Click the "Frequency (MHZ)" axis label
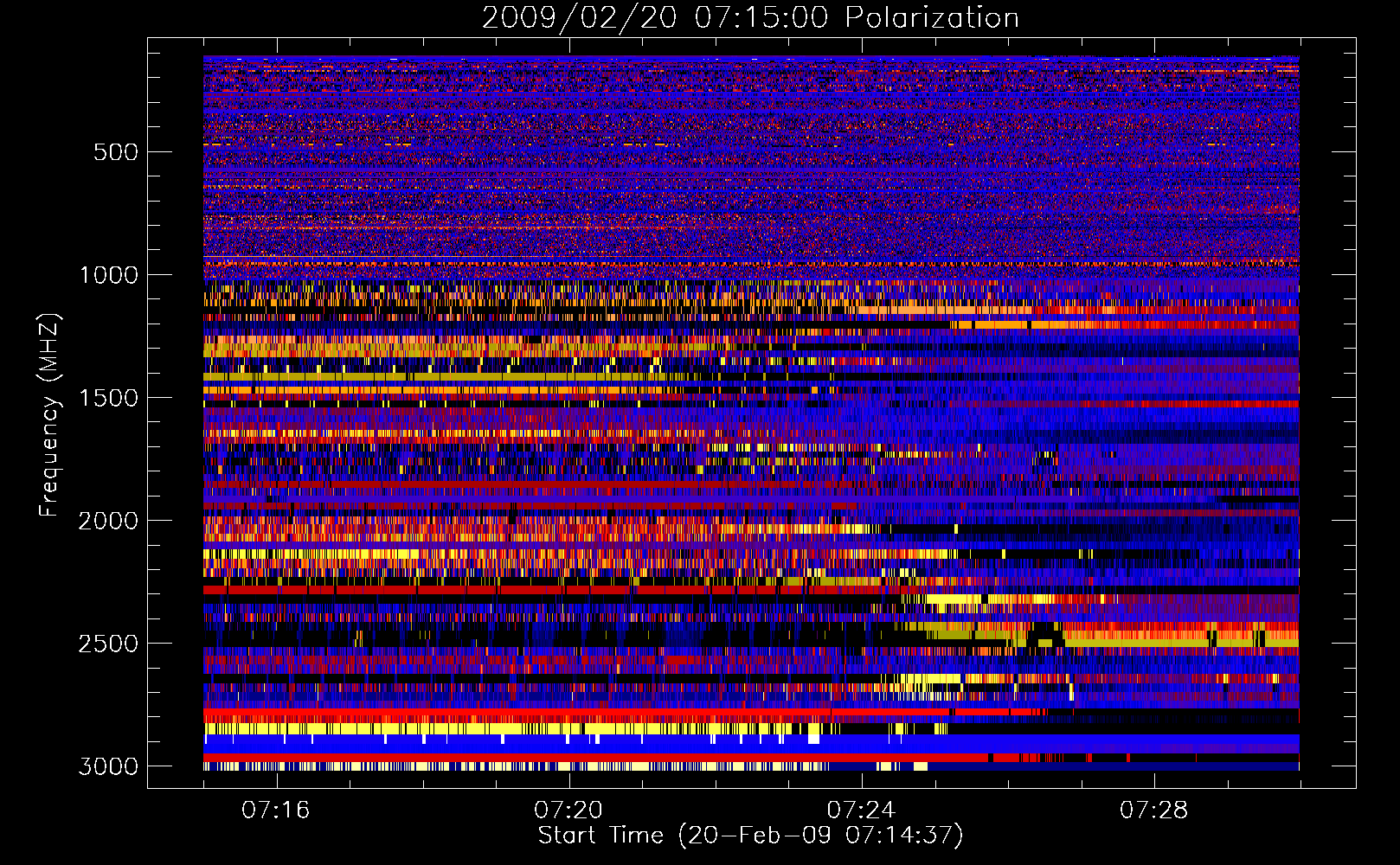Screen dimensions: 1400x865 tap(49, 416)
